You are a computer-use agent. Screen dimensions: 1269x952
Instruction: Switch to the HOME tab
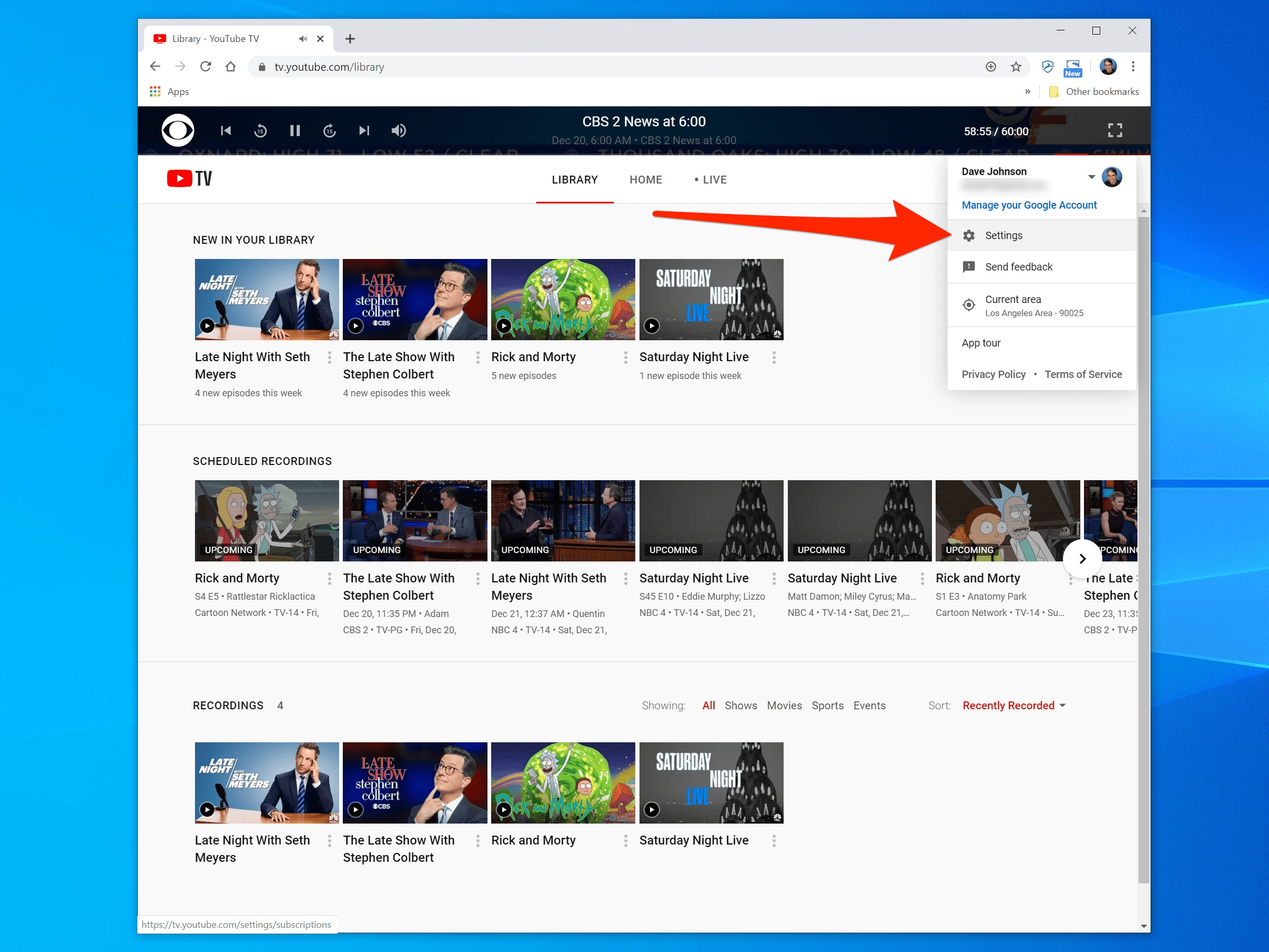[645, 180]
